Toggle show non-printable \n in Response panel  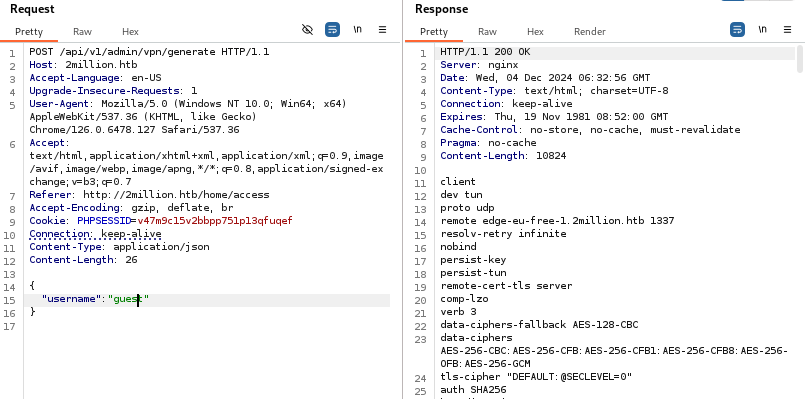762,30
